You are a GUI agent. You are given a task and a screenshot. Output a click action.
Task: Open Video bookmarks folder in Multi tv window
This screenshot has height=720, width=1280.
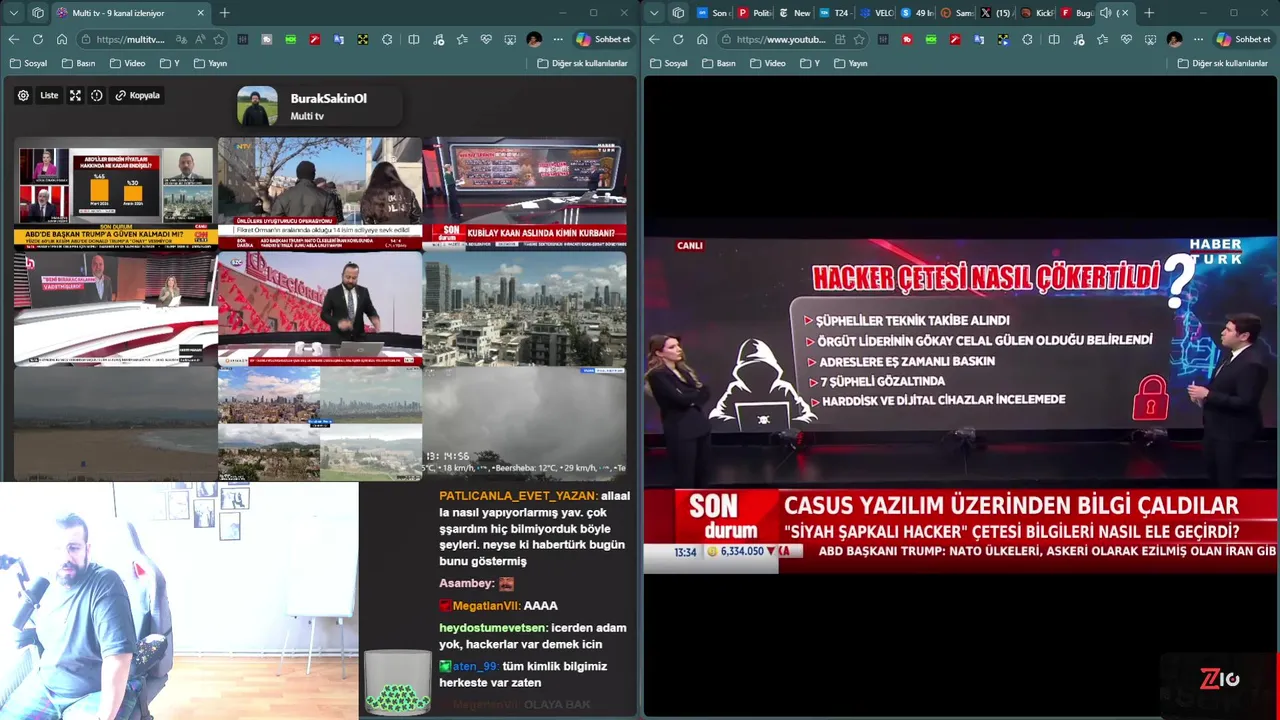point(128,63)
